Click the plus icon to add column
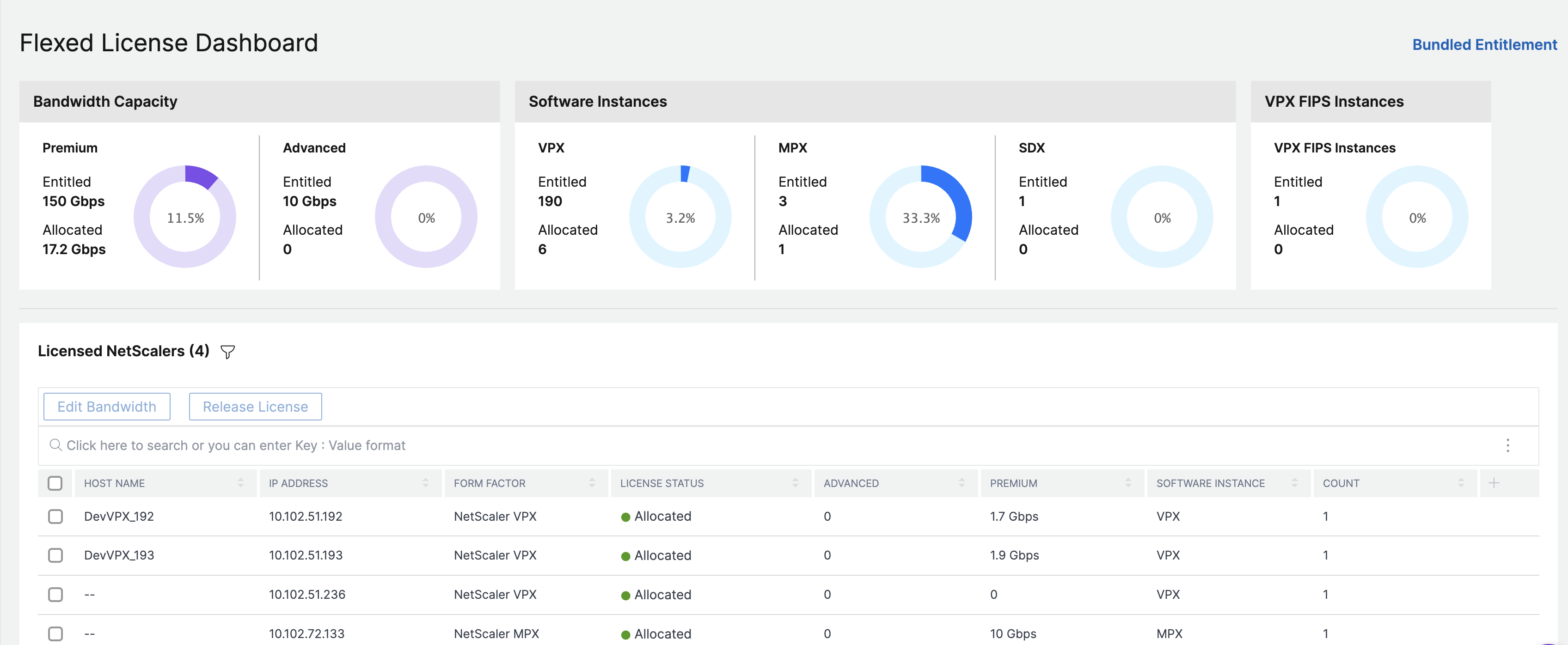 (x=1494, y=483)
